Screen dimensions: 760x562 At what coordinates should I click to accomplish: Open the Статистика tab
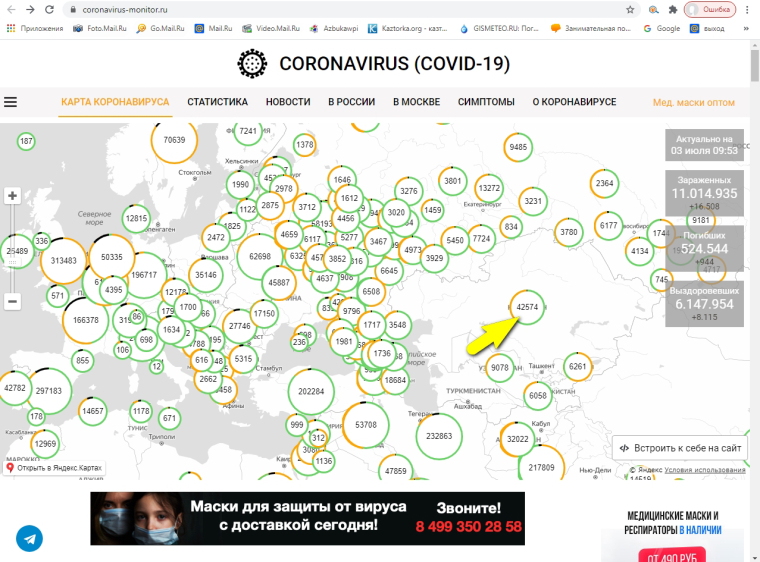pyautogui.click(x=217, y=102)
